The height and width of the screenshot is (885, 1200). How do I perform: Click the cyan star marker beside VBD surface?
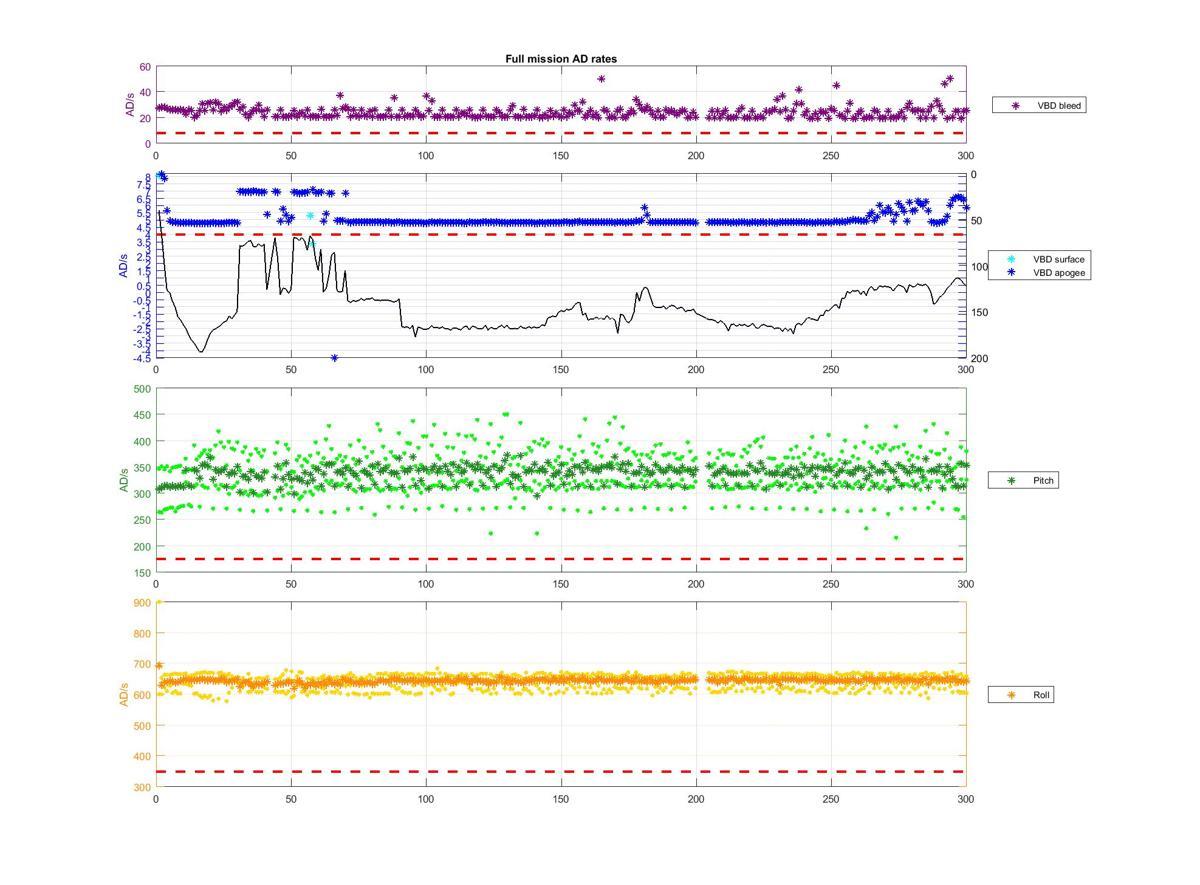(x=1011, y=259)
